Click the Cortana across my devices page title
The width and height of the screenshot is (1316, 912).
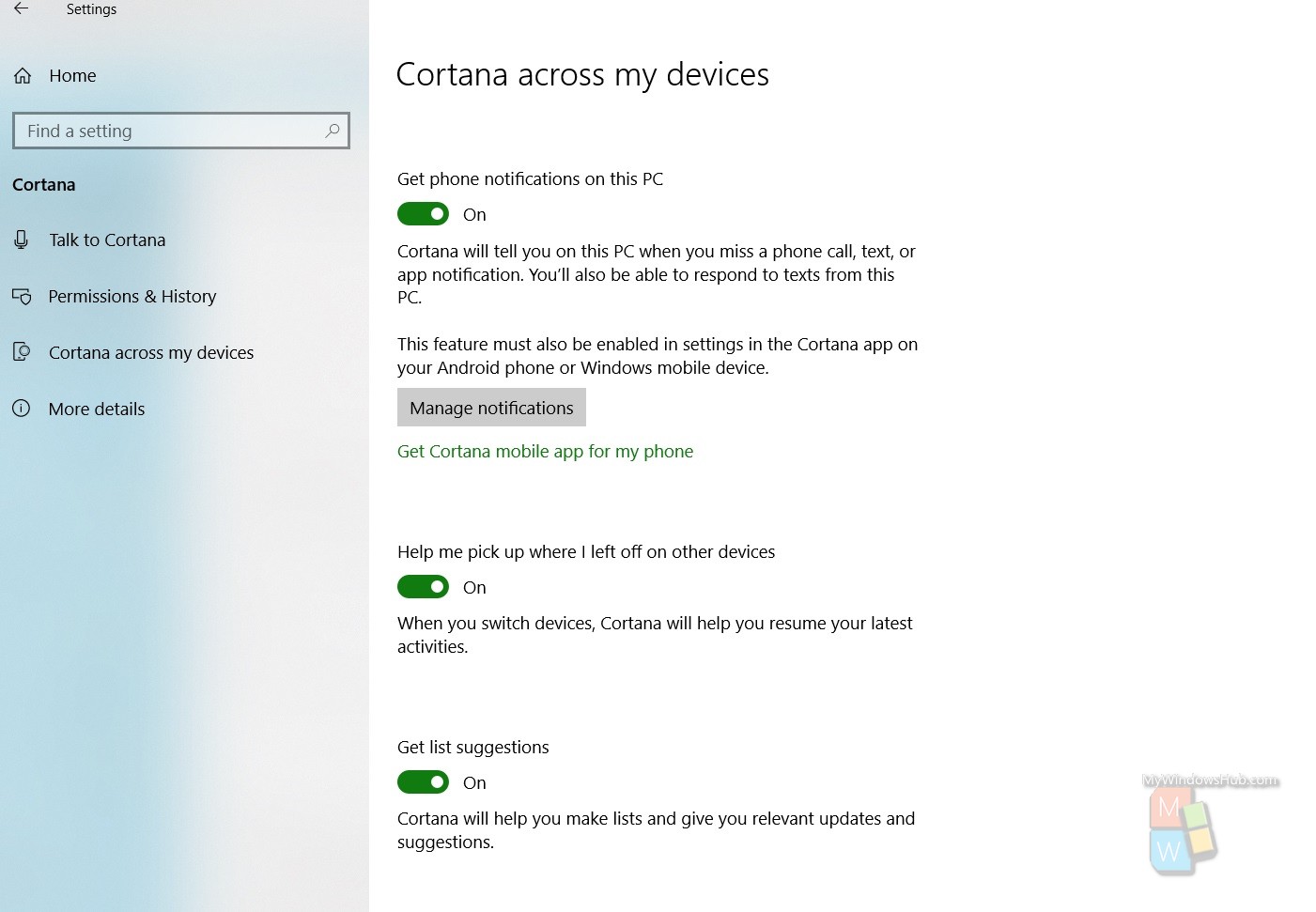point(582,74)
